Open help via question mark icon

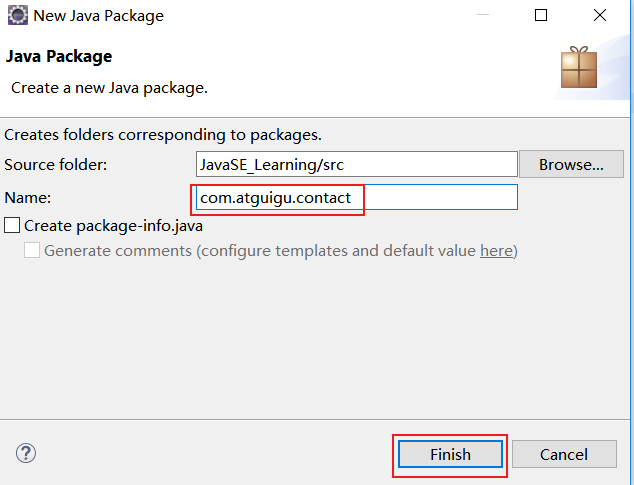pyautogui.click(x=26, y=453)
